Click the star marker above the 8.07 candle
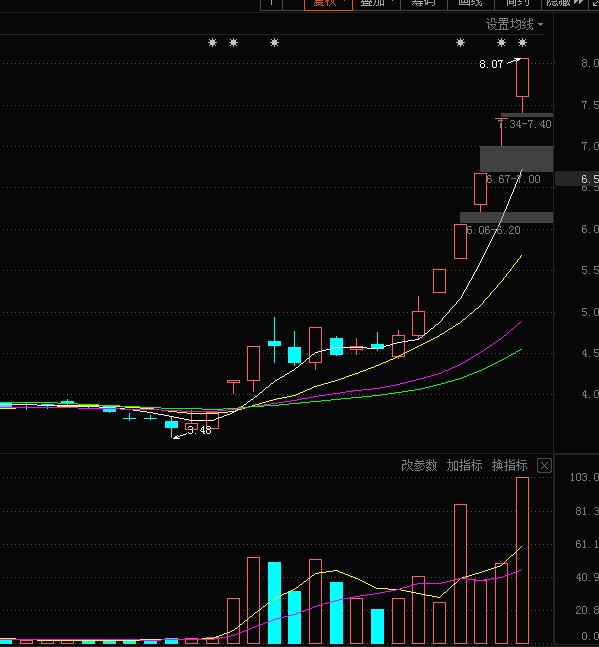This screenshot has height=647, width=599. click(x=522, y=43)
